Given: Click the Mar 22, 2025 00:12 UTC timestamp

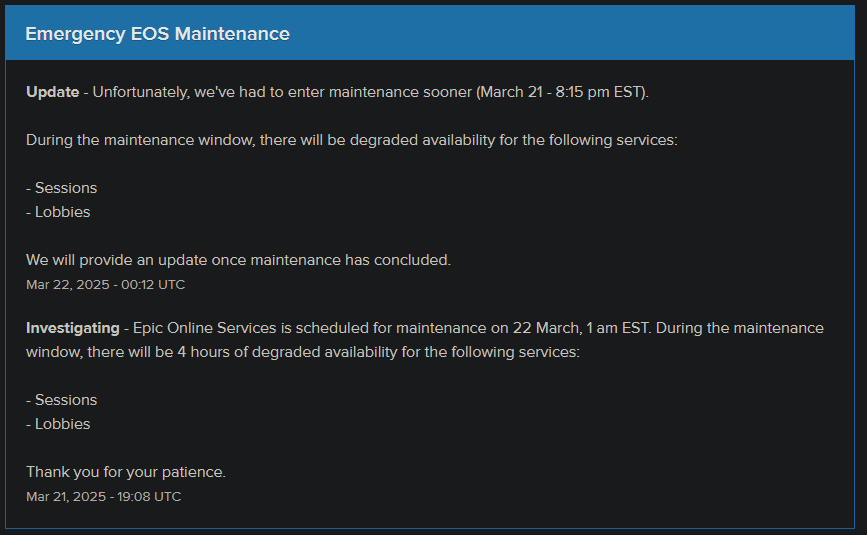Looking at the screenshot, I should point(106,285).
